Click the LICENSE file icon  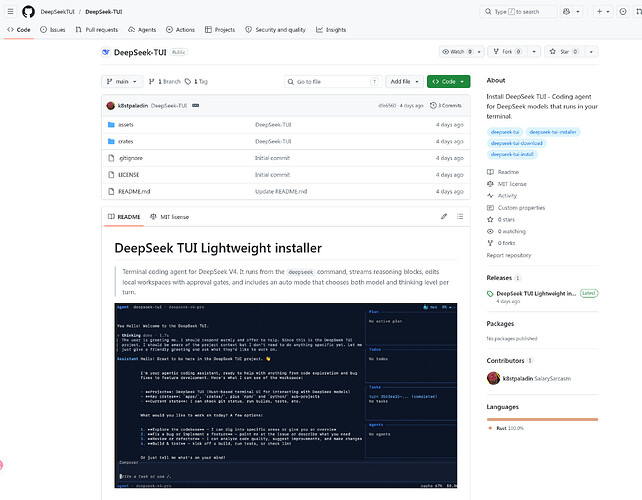click(x=111, y=174)
